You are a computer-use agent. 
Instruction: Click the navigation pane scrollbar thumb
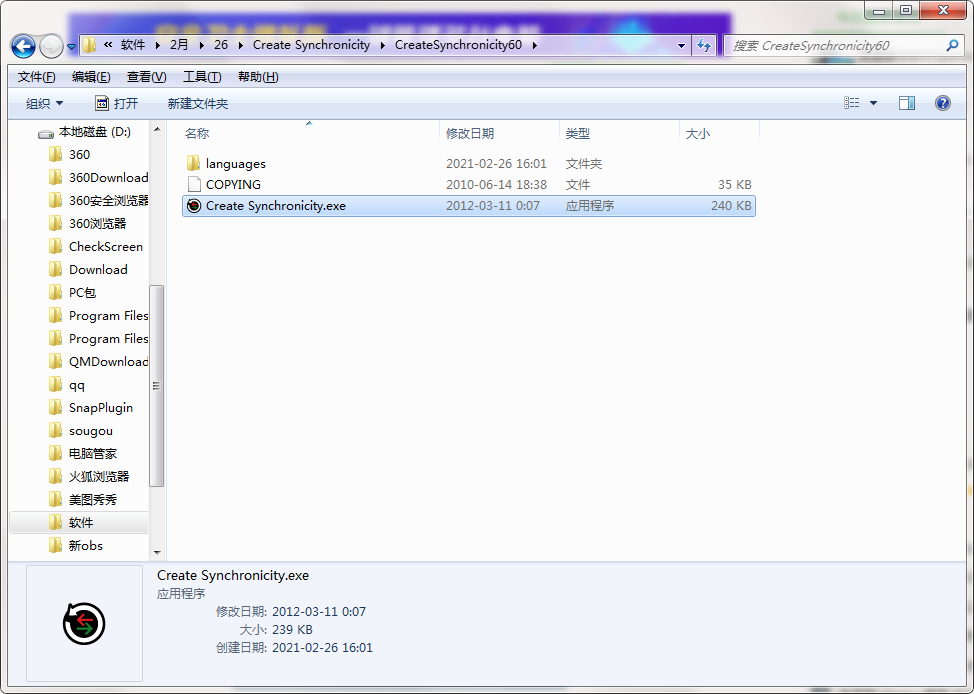click(x=157, y=386)
